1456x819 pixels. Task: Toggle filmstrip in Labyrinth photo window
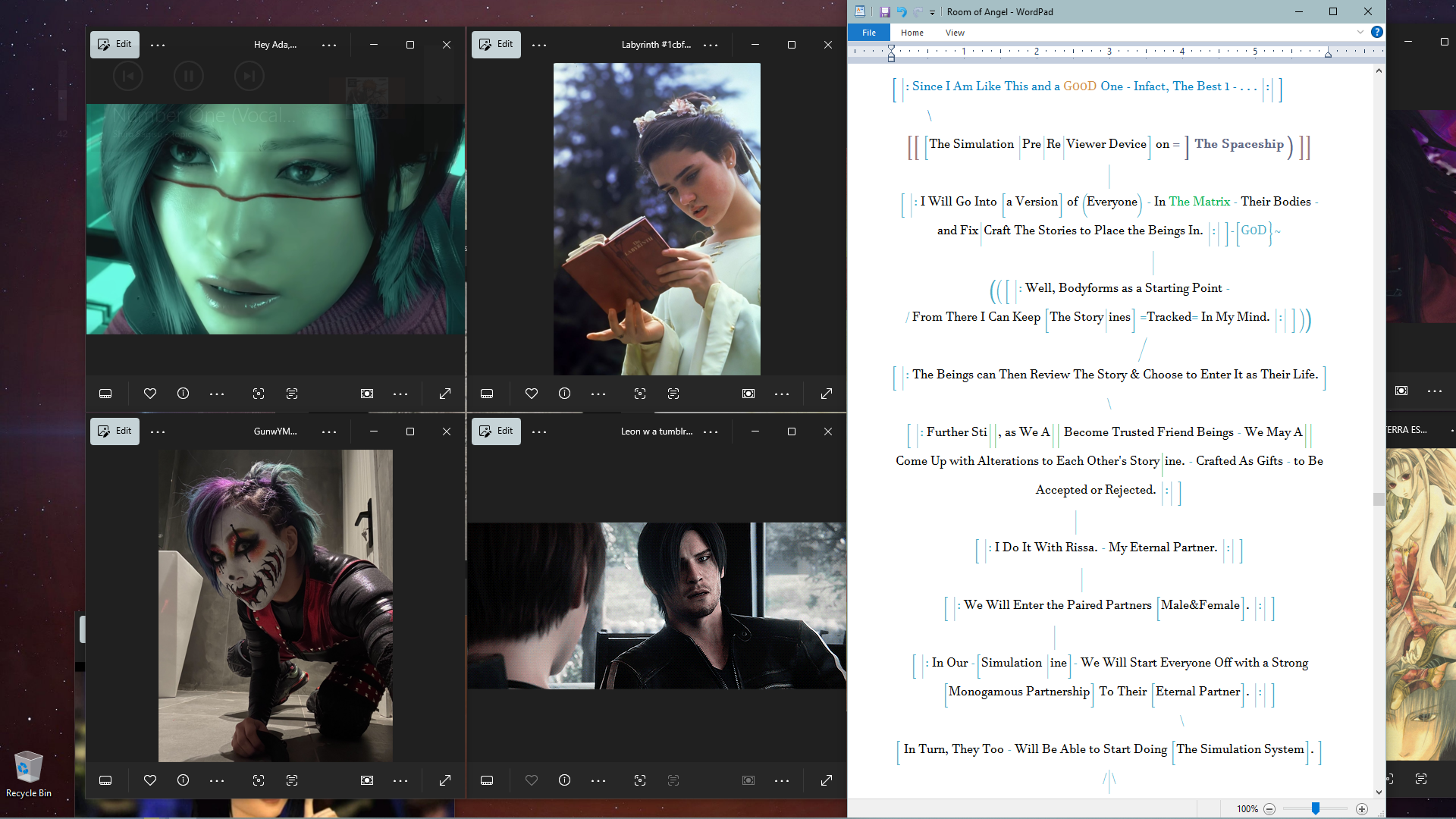[x=487, y=394]
